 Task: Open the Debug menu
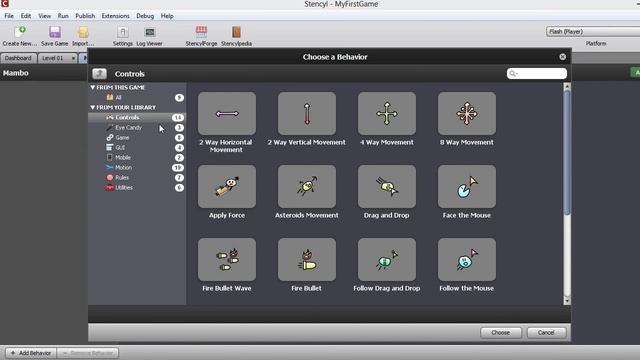pyautogui.click(x=145, y=16)
